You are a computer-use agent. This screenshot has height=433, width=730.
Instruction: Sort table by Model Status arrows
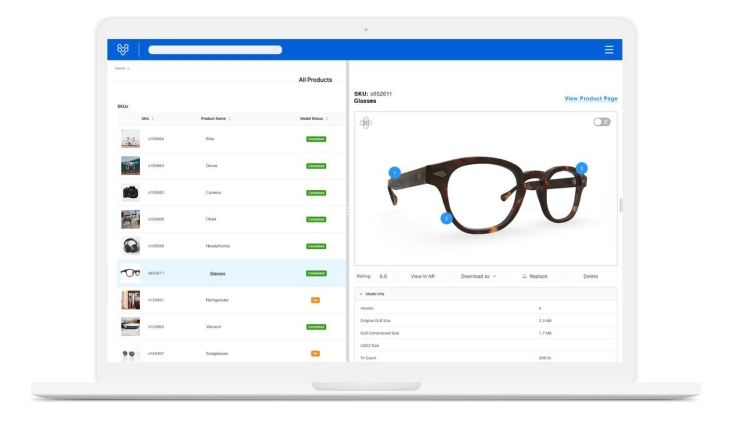tap(327, 119)
